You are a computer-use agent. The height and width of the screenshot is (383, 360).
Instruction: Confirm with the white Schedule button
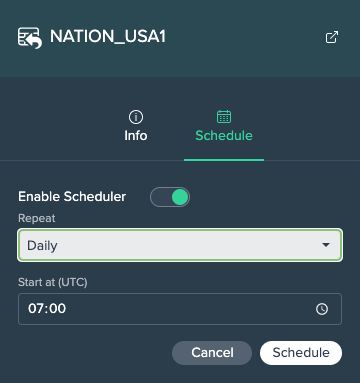(301, 353)
